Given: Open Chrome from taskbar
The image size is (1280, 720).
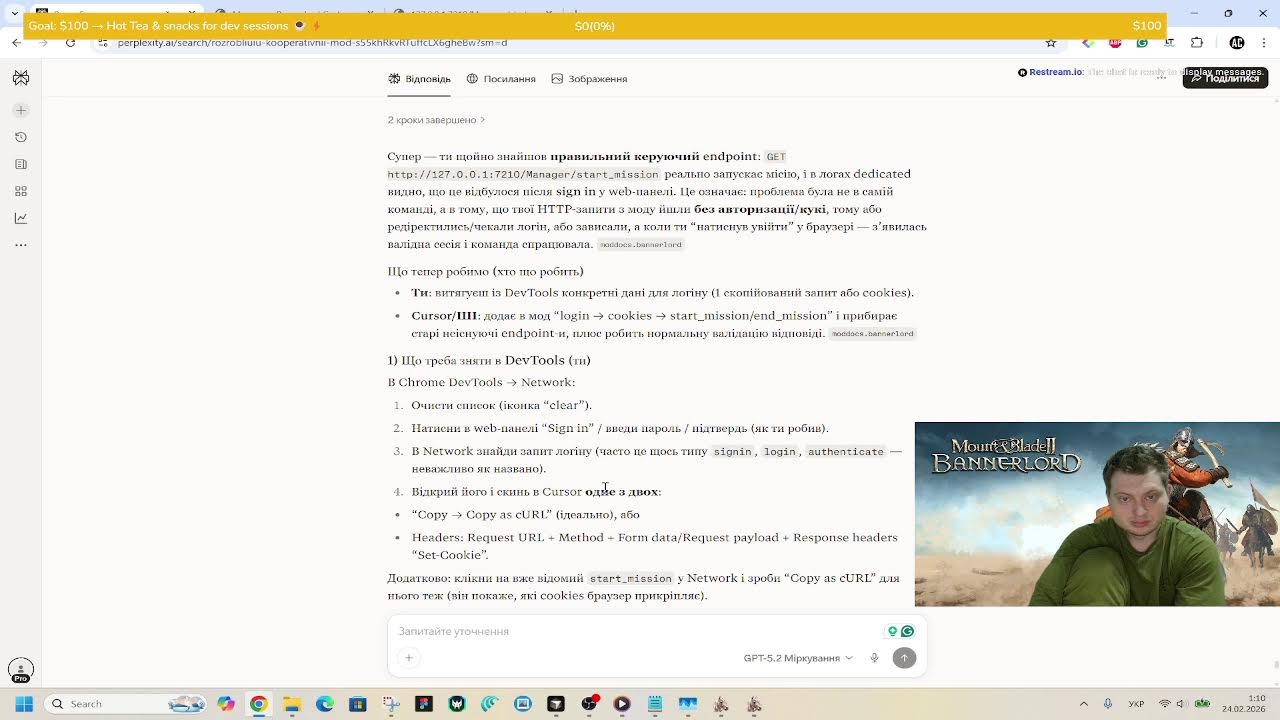Looking at the screenshot, I should tap(259, 704).
